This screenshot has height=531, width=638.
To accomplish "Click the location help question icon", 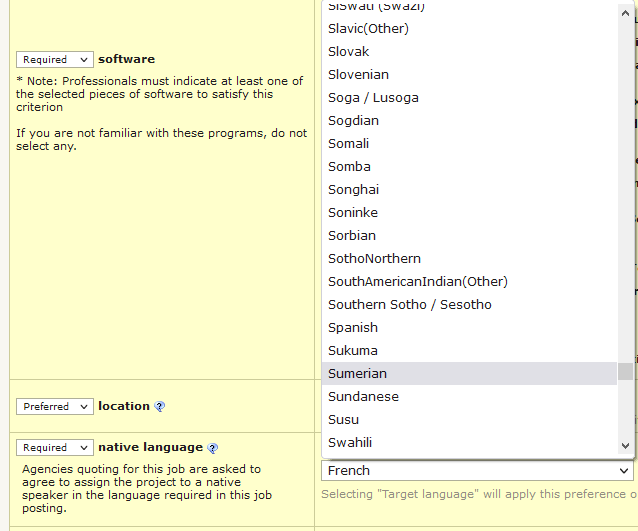I will (x=160, y=406).
